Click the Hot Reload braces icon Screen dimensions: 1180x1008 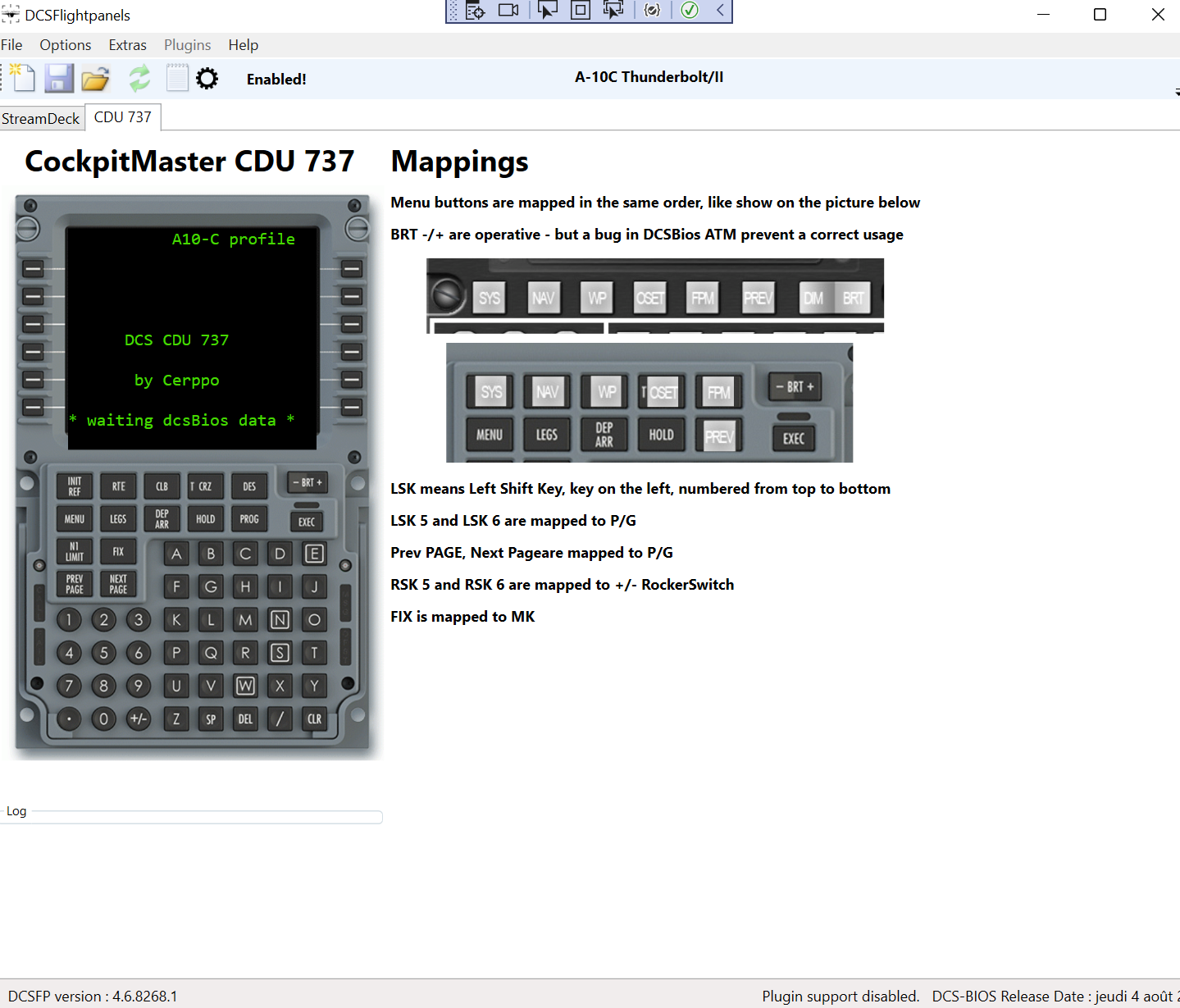[x=652, y=10]
